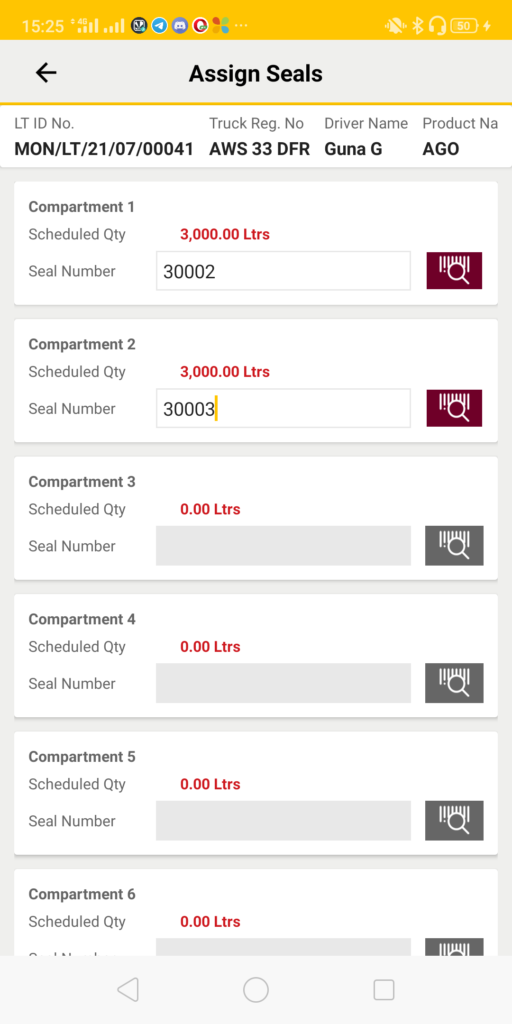Tap Telegram notification icon in status bar
512x1024 pixels.
tap(159, 25)
